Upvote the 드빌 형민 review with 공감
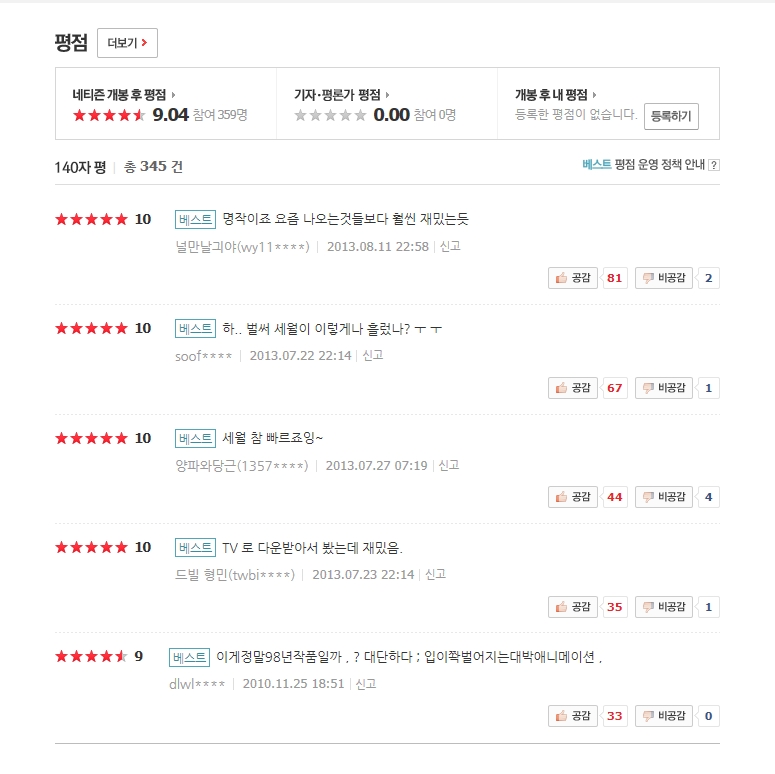 click(573, 607)
